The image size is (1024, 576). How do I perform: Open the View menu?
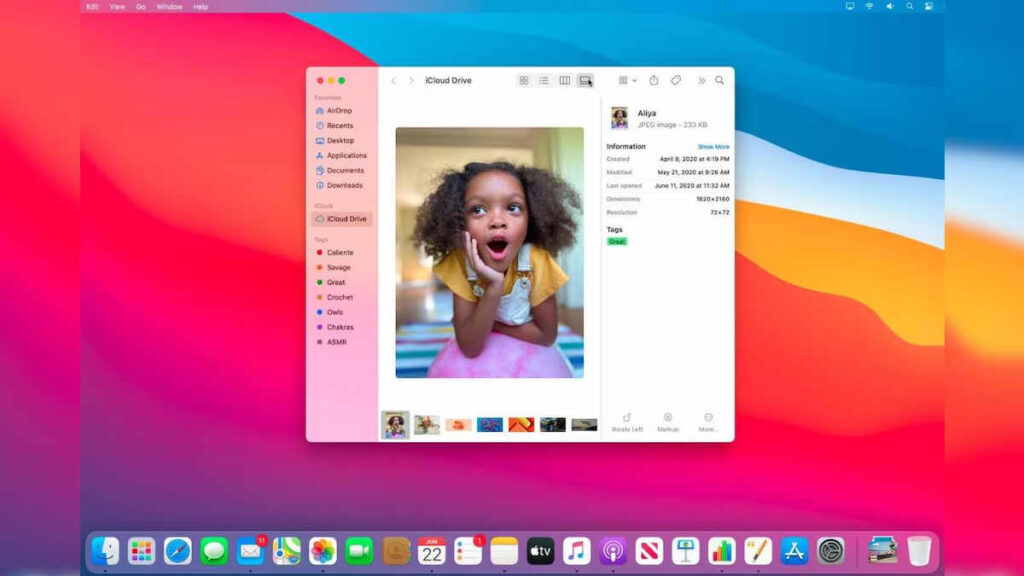pyautogui.click(x=117, y=7)
